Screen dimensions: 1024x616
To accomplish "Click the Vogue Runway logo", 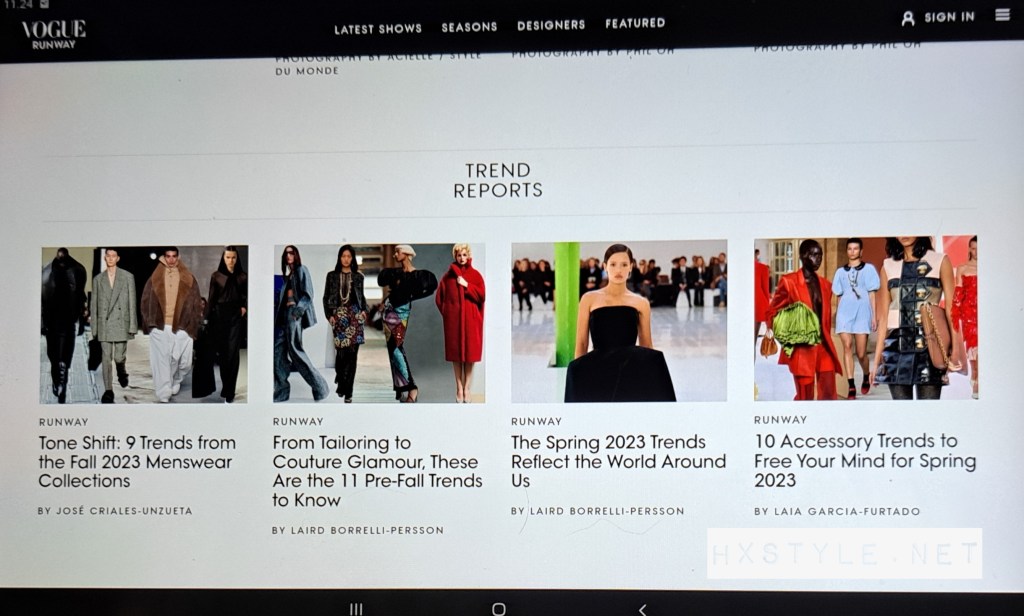I will [54, 33].
